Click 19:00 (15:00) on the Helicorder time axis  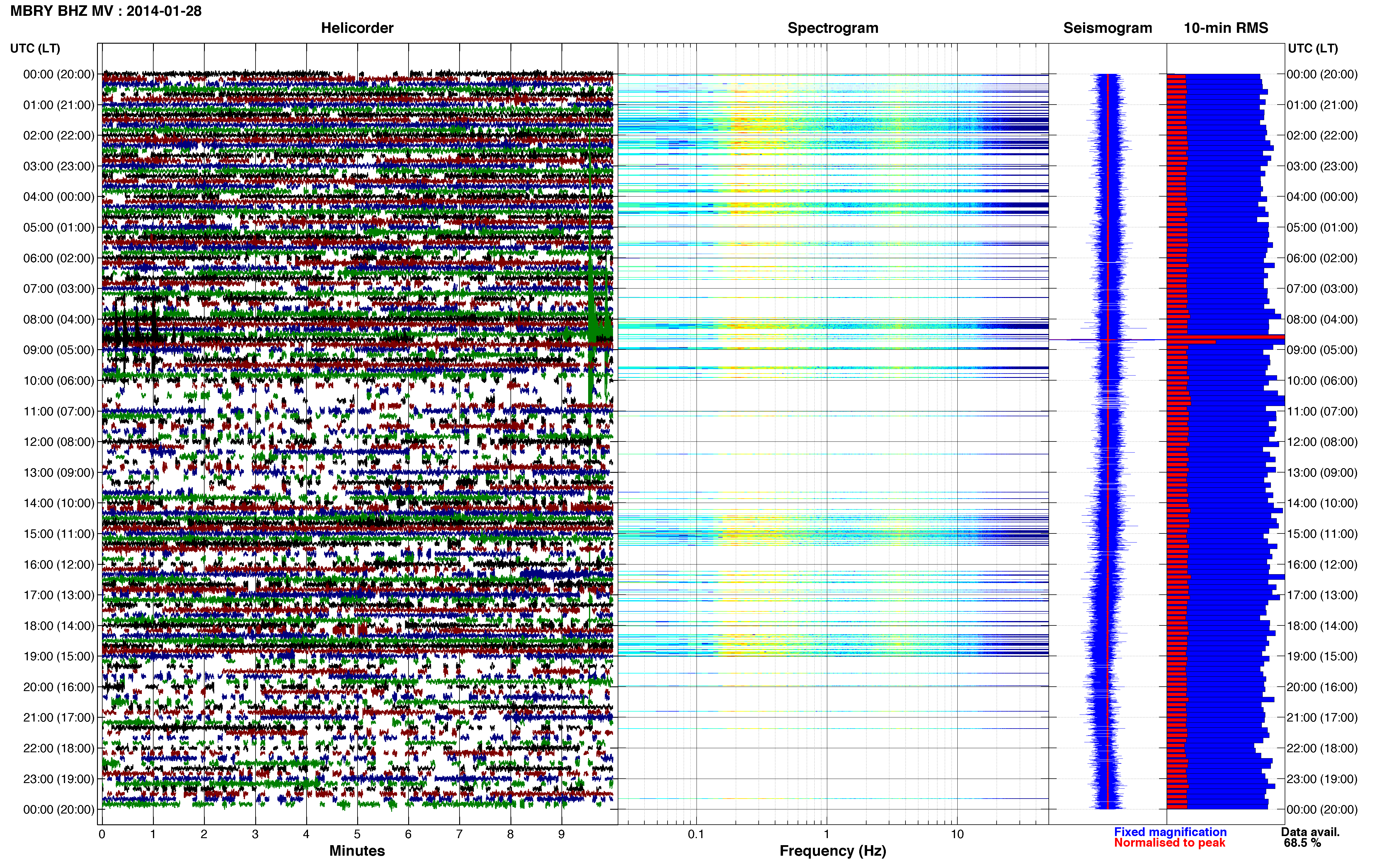click(x=59, y=656)
